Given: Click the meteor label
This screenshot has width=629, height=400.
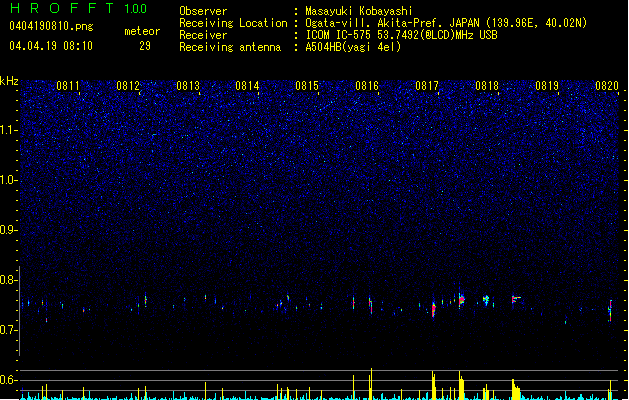Looking at the screenshot, I should (x=142, y=31).
